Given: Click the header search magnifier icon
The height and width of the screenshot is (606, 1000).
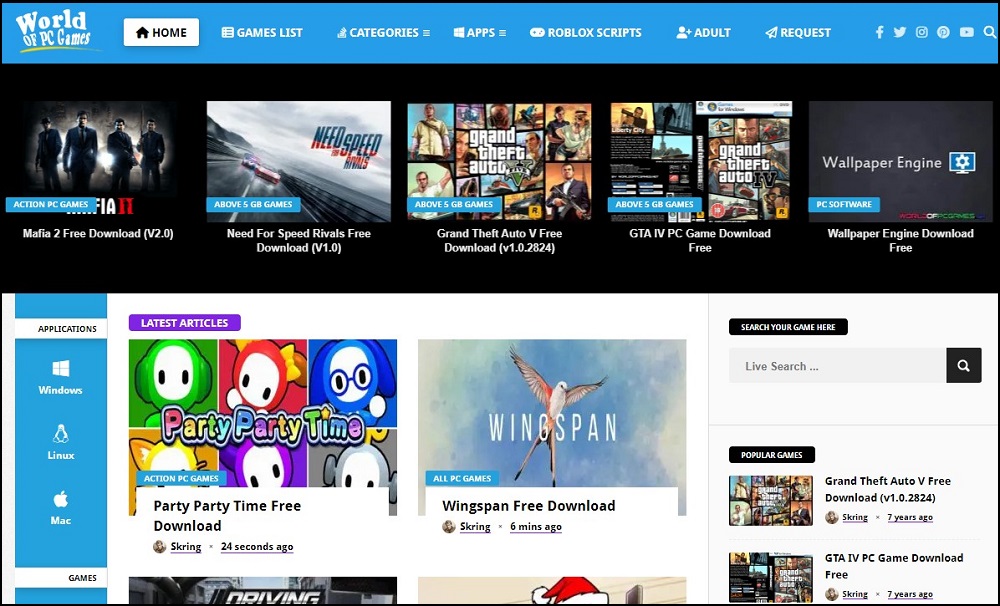Looking at the screenshot, I should (x=990, y=32).
